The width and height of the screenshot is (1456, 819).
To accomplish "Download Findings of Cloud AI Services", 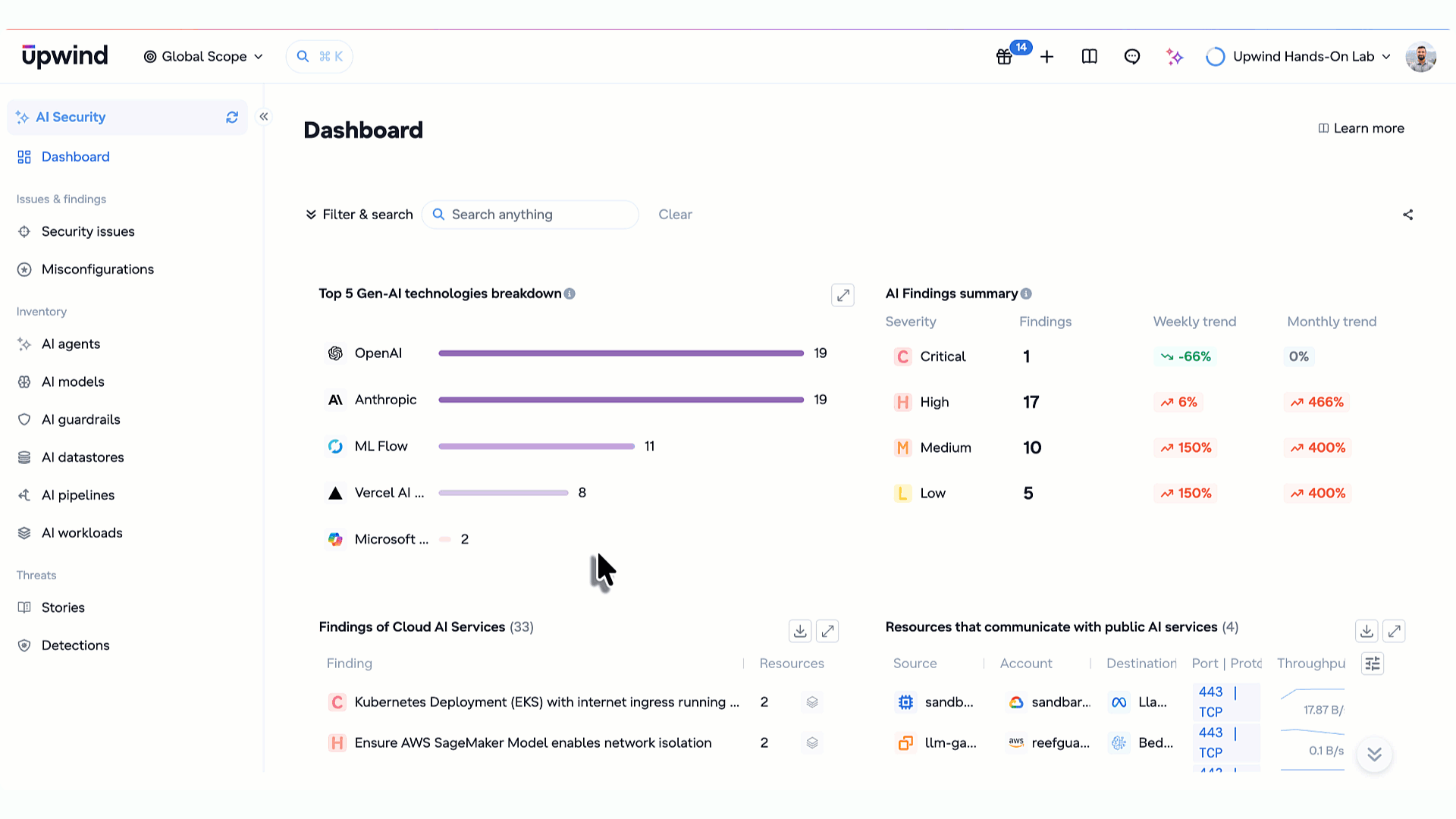I will tap(800, 631).
